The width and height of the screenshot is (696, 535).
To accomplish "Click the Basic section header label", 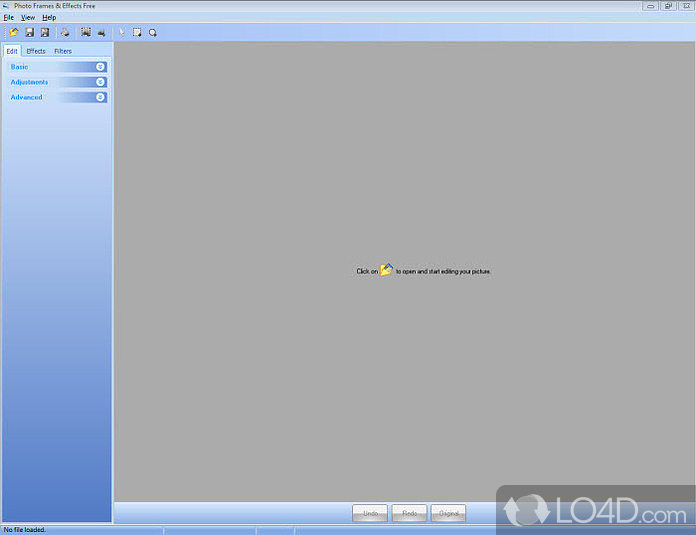I will (20, 67).
